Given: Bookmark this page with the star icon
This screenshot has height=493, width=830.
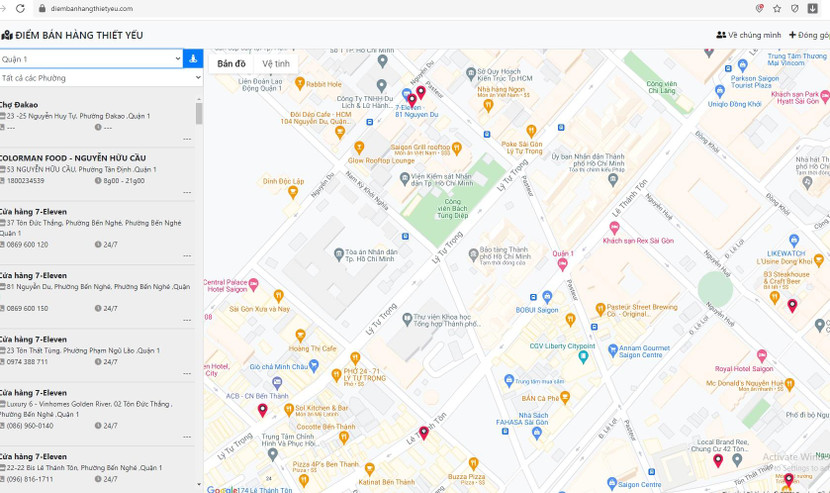Looking at the screenshot, I should 777,8.
